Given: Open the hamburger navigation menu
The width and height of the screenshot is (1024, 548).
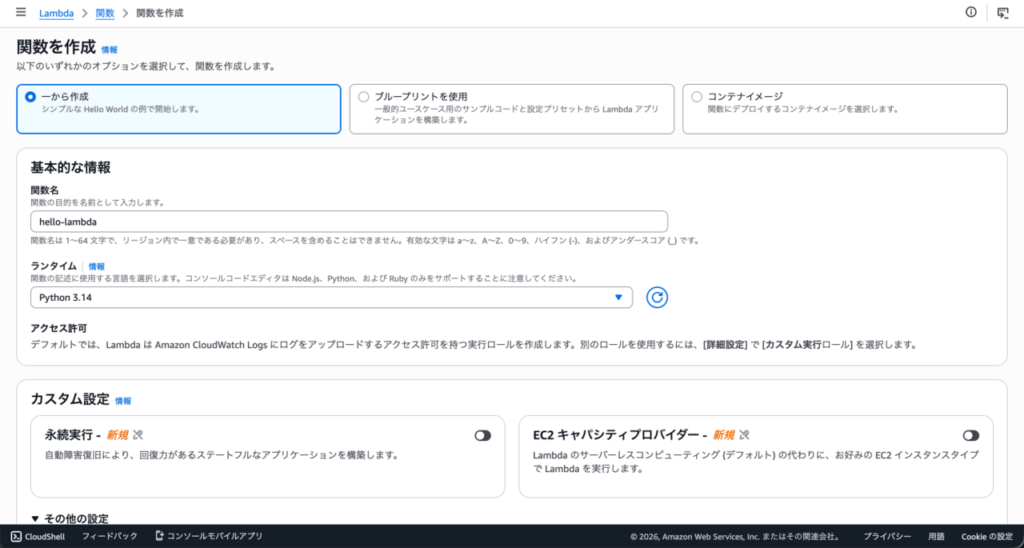Looking at the screenshot, I should 21,12.
